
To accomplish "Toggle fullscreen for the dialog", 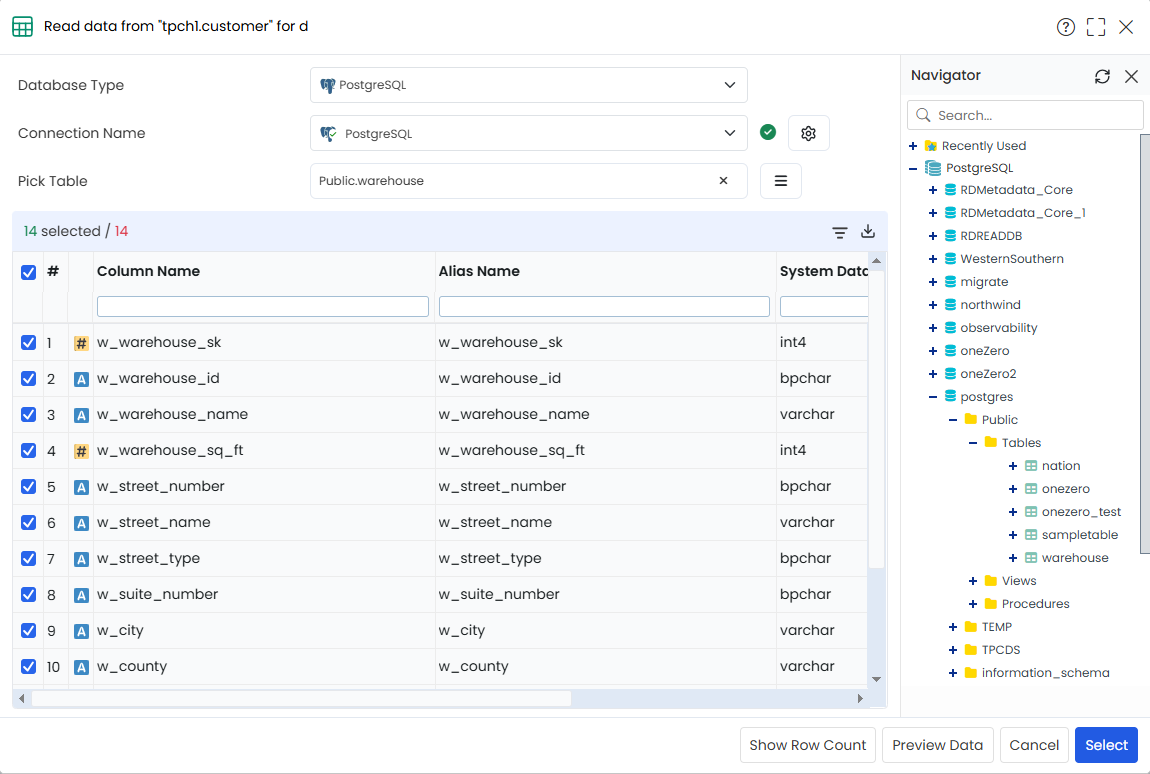I will pos(1096,27).
